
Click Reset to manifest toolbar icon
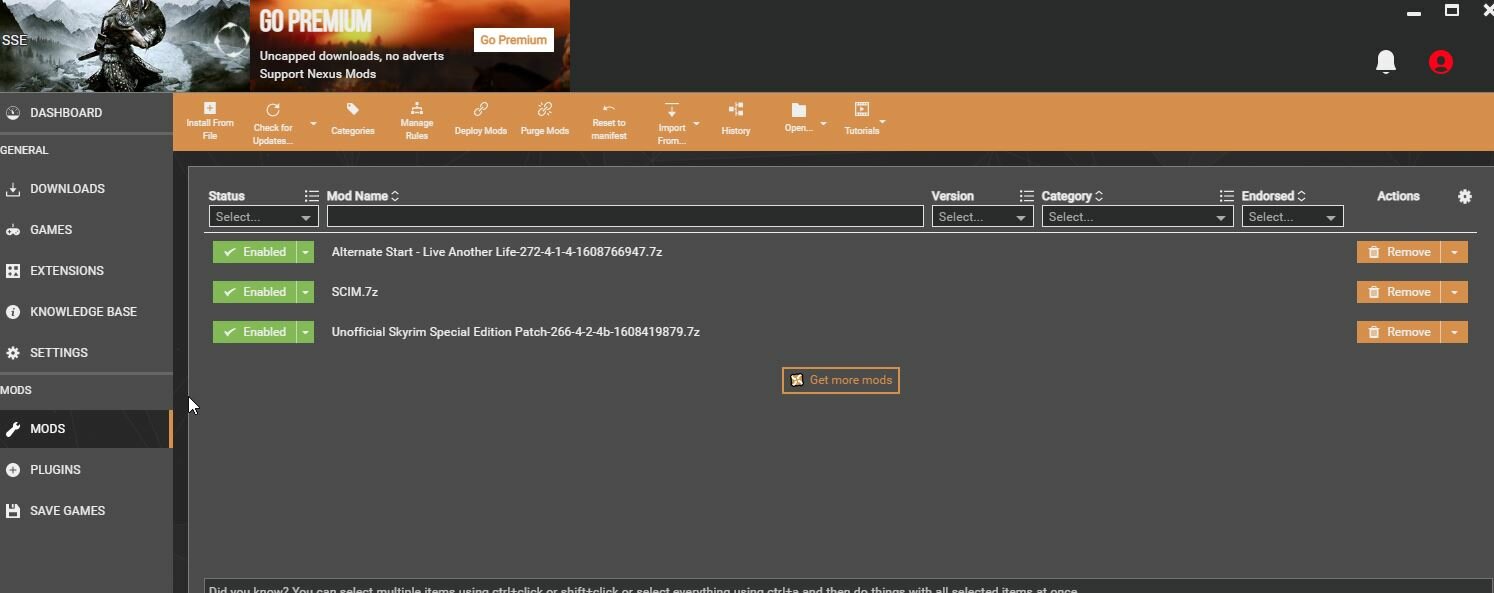point(609,122)
